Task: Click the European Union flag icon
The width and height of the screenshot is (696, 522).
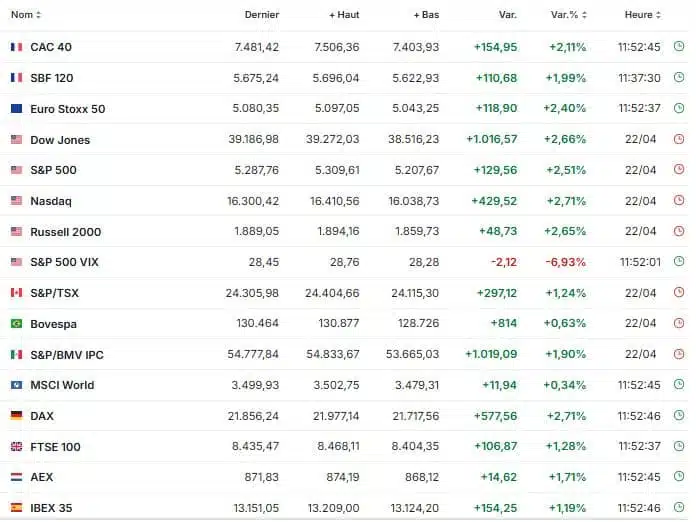Action: (16, 109)
